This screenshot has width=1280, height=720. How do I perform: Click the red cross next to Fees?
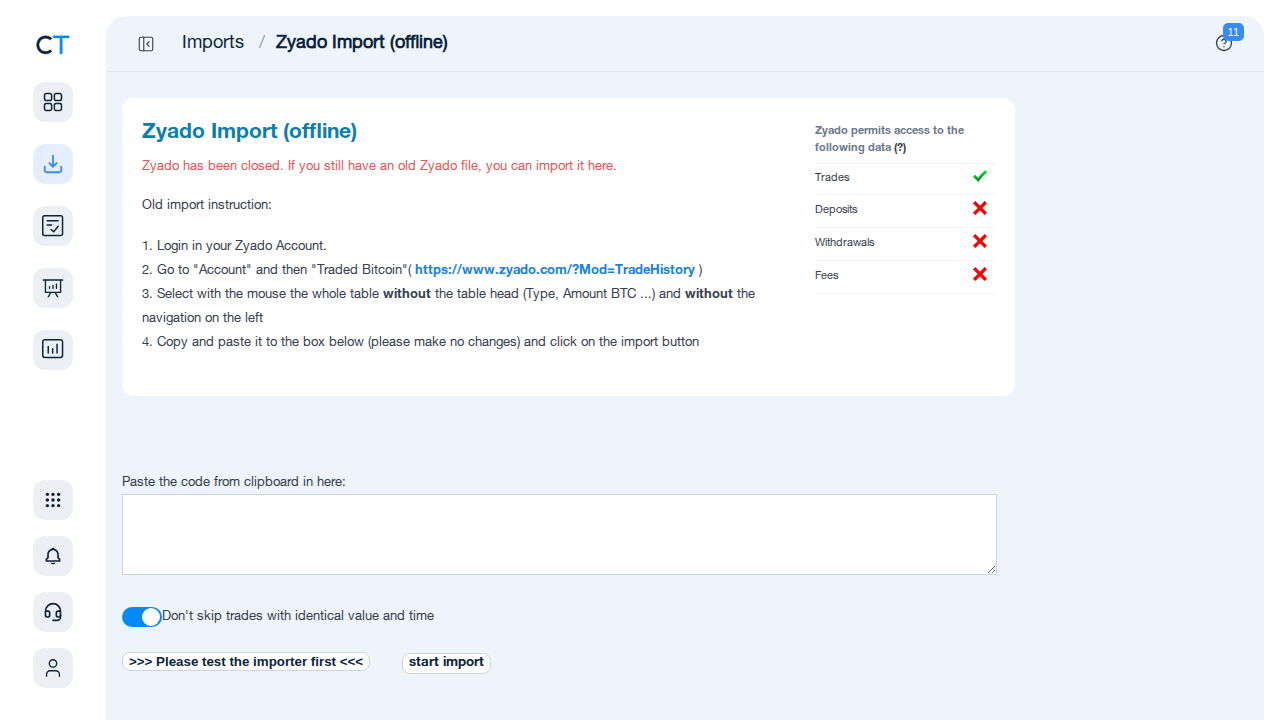coord(980,274)
